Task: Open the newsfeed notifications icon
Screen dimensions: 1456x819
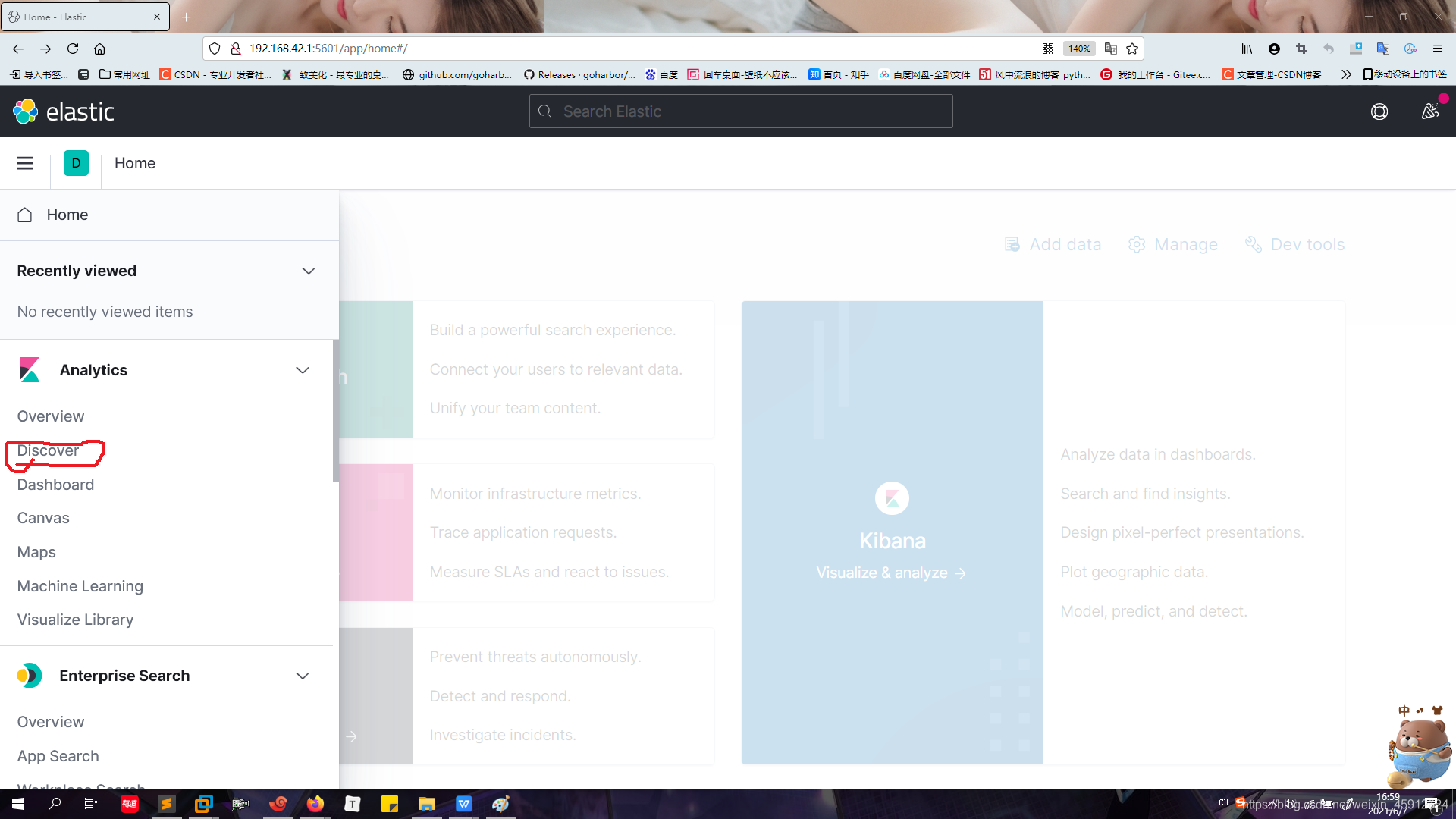Action: (1429, 111)
